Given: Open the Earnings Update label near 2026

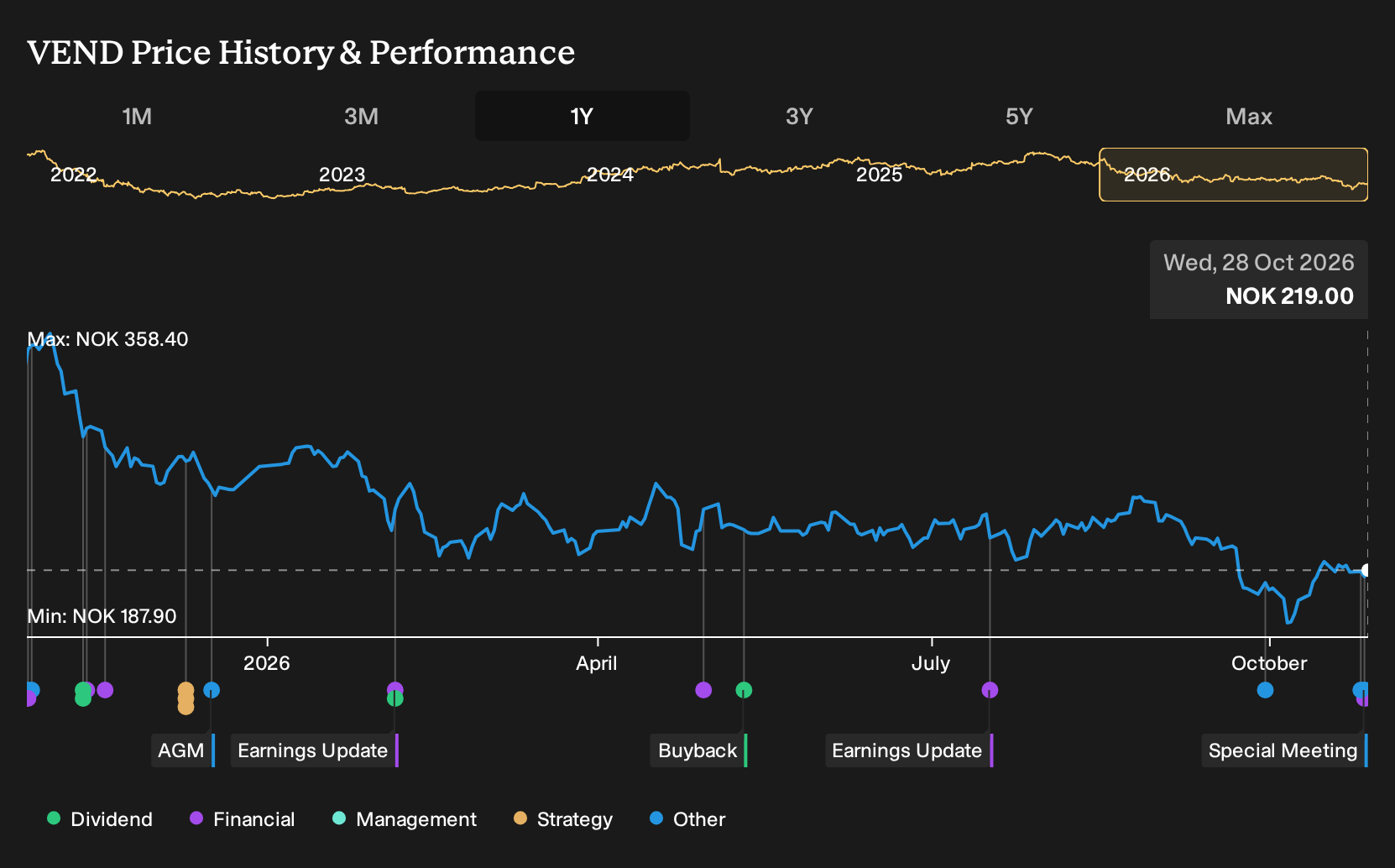Looking at the screenshot, I should [x=315, y=750].
